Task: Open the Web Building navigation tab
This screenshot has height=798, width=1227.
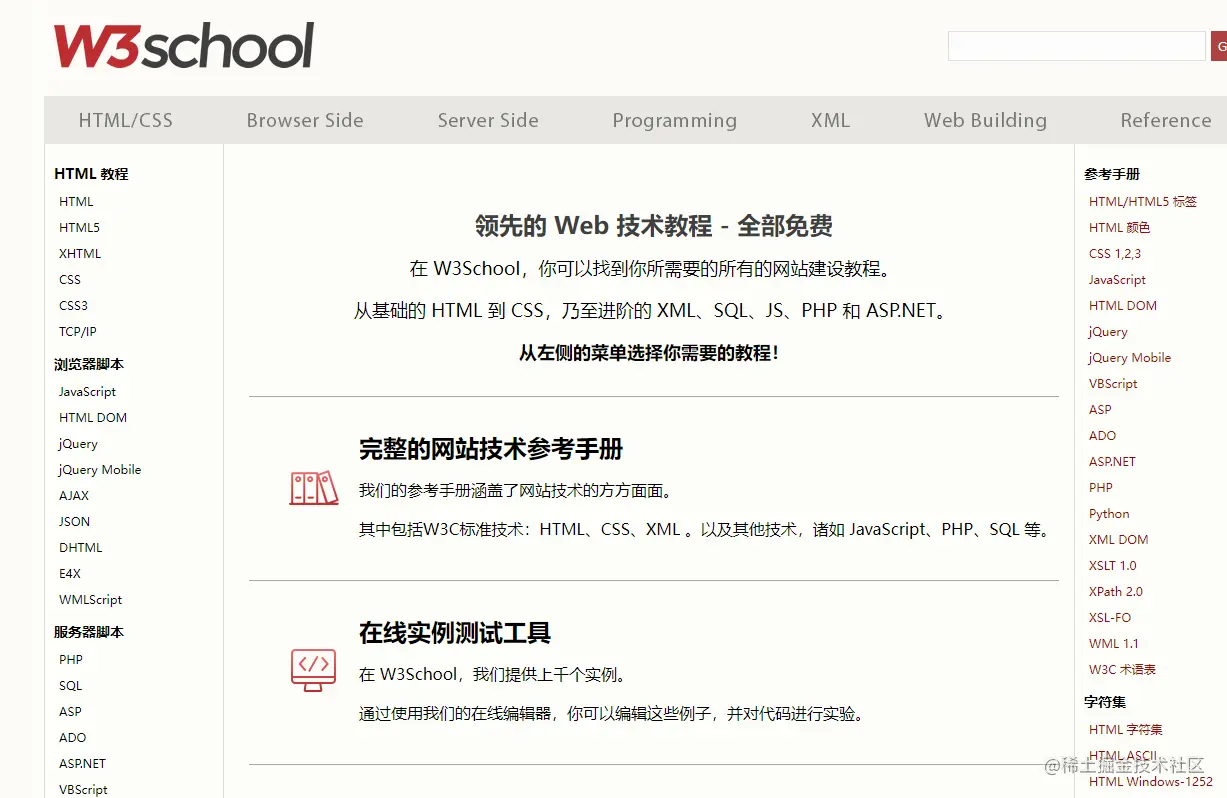Action: (x=985, y=120)
